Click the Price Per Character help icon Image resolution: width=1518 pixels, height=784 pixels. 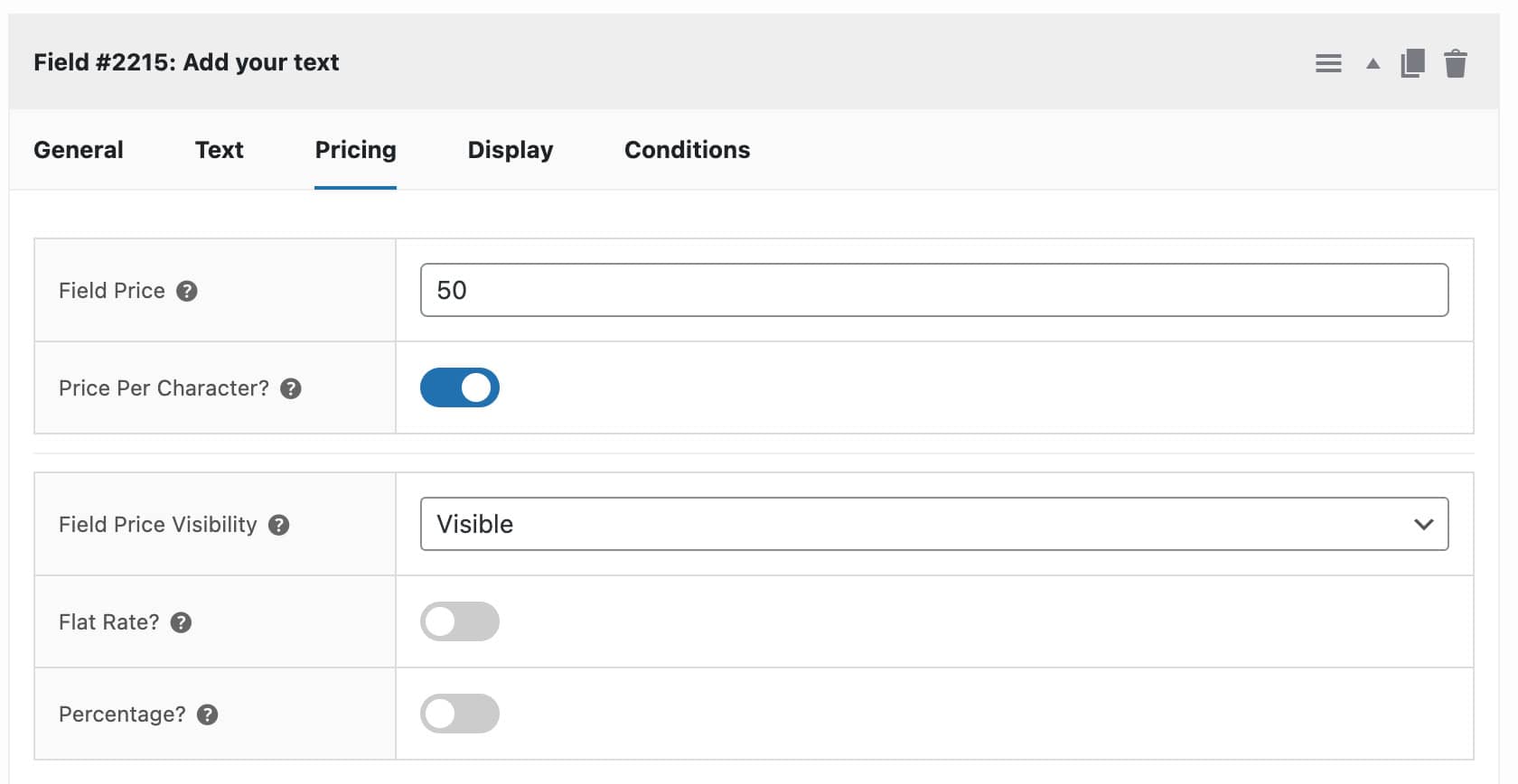pos(291,388)
